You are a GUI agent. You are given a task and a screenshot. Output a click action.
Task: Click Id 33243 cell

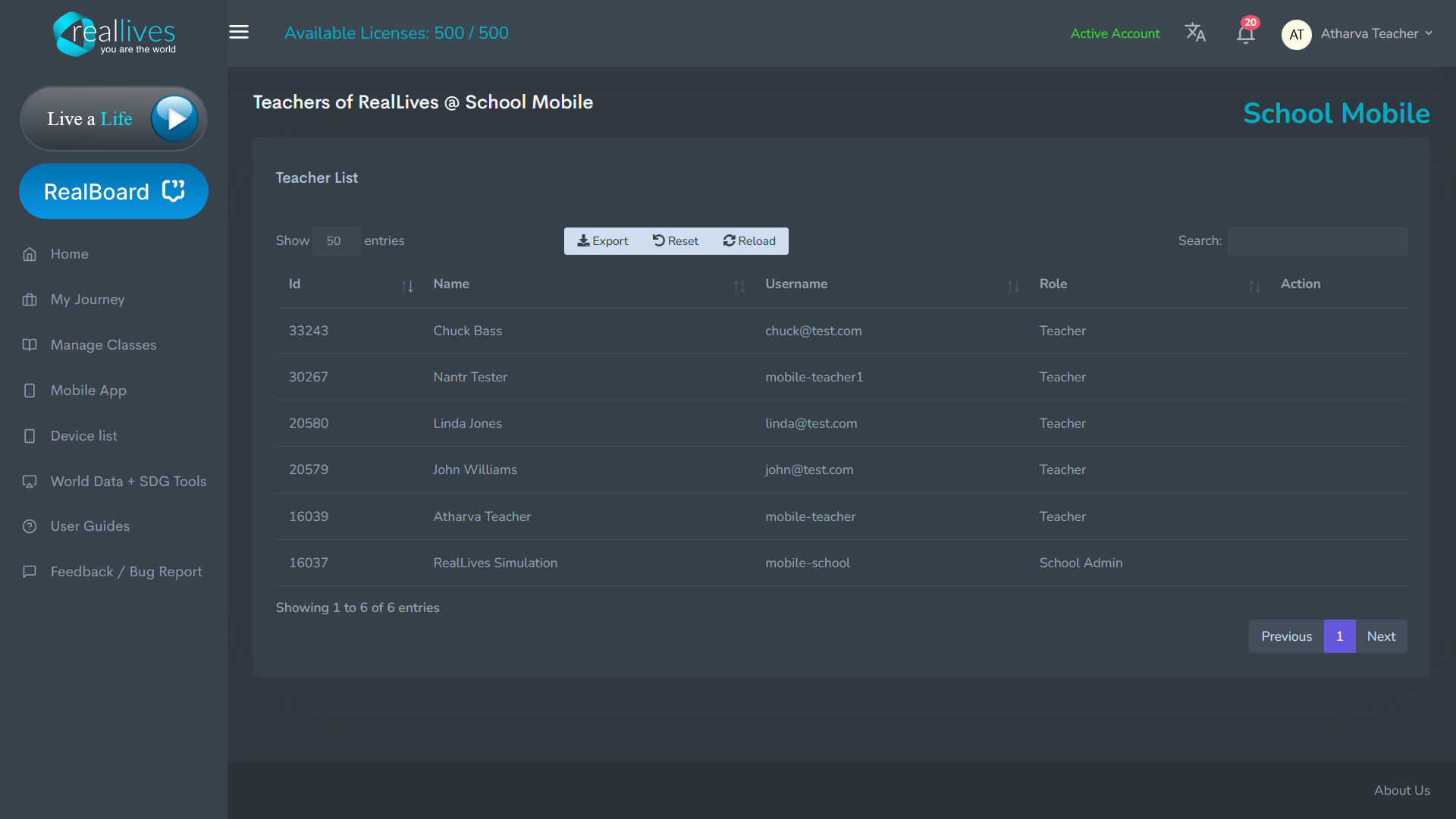pyautogui.click(x=309, y=331)
